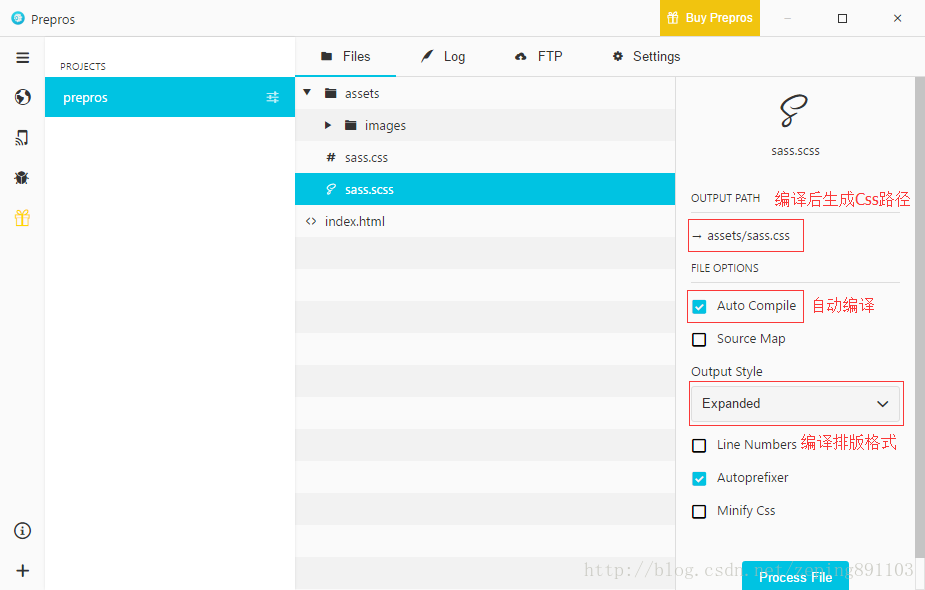Enable the Line Numbers checkbox

(x=699, y=445)
